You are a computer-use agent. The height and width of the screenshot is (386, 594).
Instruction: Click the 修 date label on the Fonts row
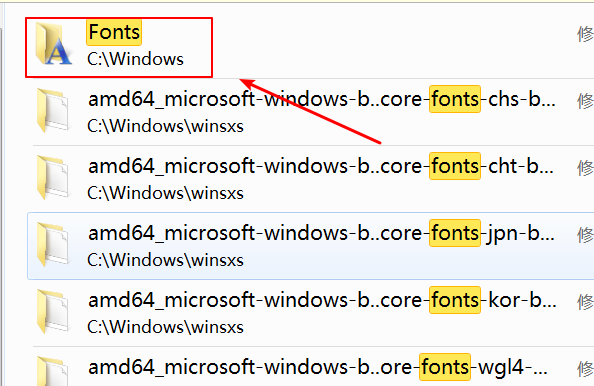585,34
